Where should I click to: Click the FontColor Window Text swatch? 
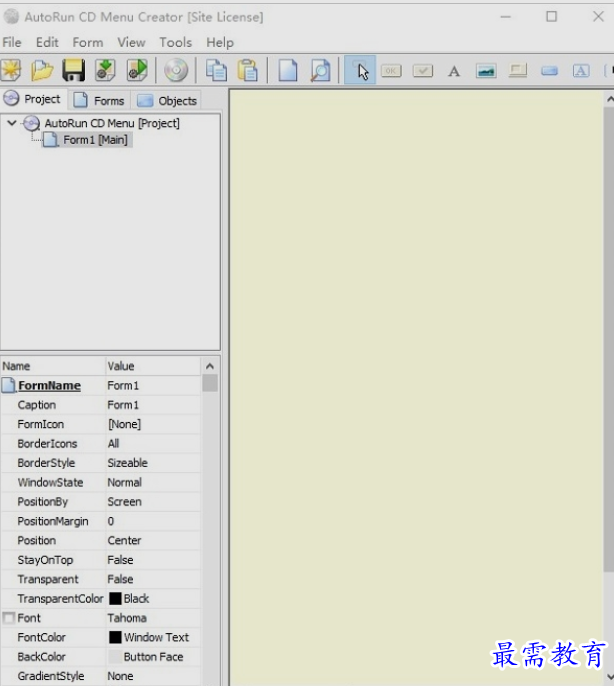tap(115, 637)
